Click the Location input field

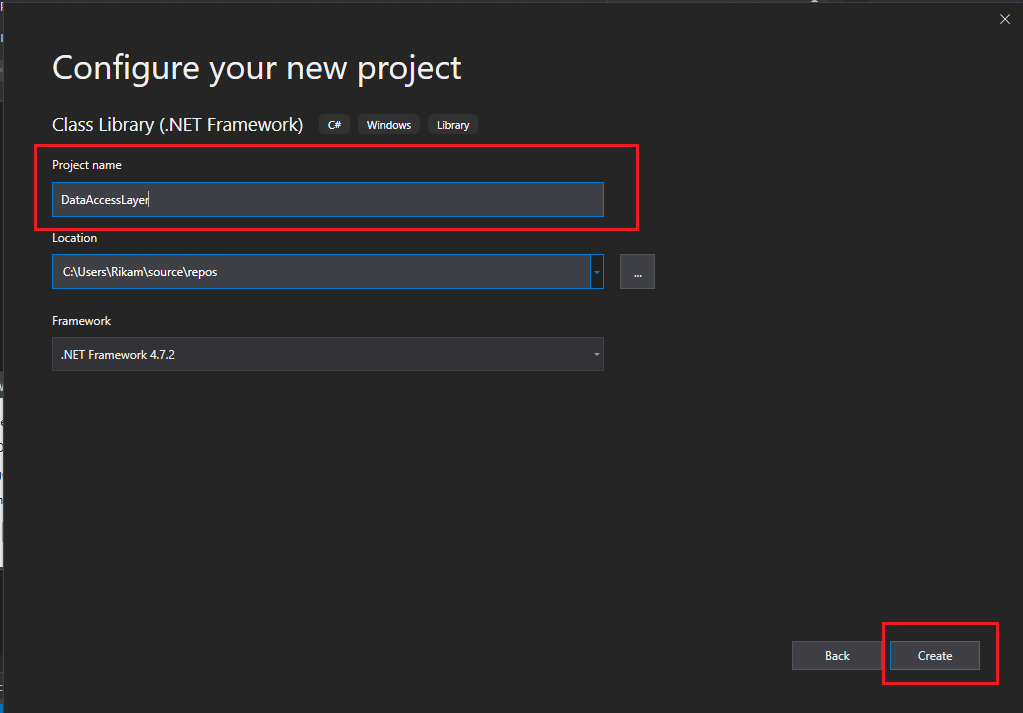(x=320, y=271)
